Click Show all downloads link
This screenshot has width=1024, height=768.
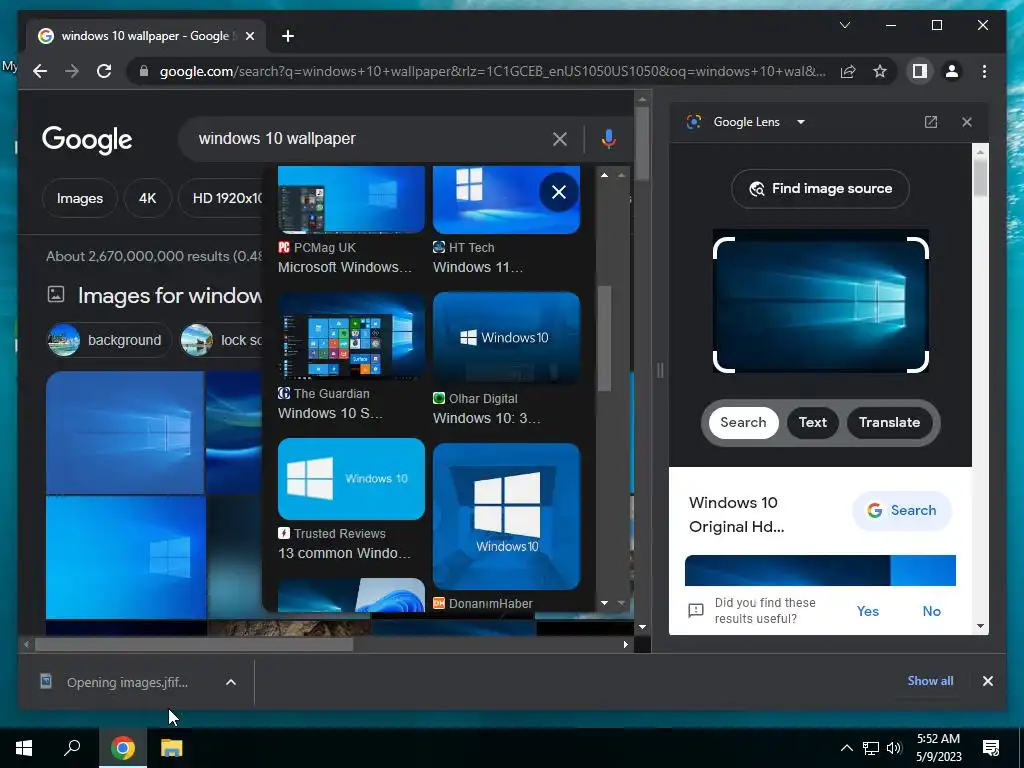point(930,681)
